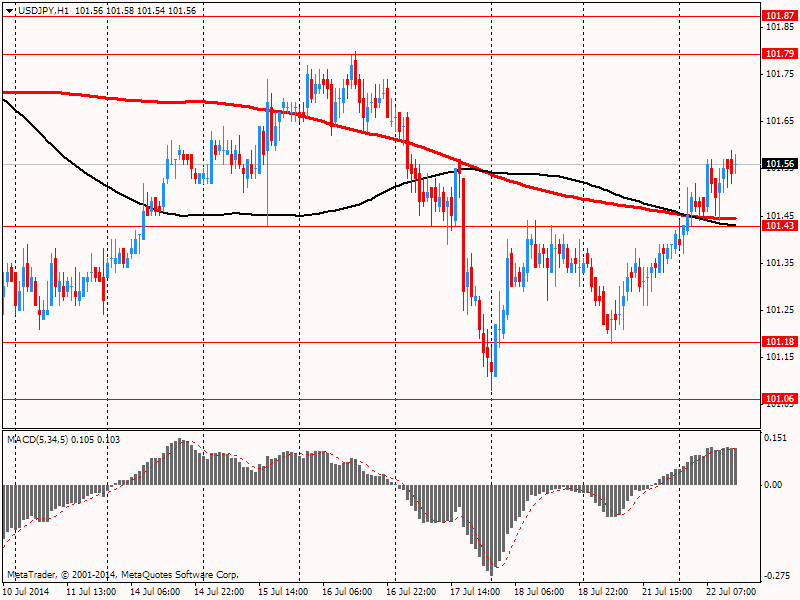Click the 16 Jul 06:00 time label

tap(347, 591)
